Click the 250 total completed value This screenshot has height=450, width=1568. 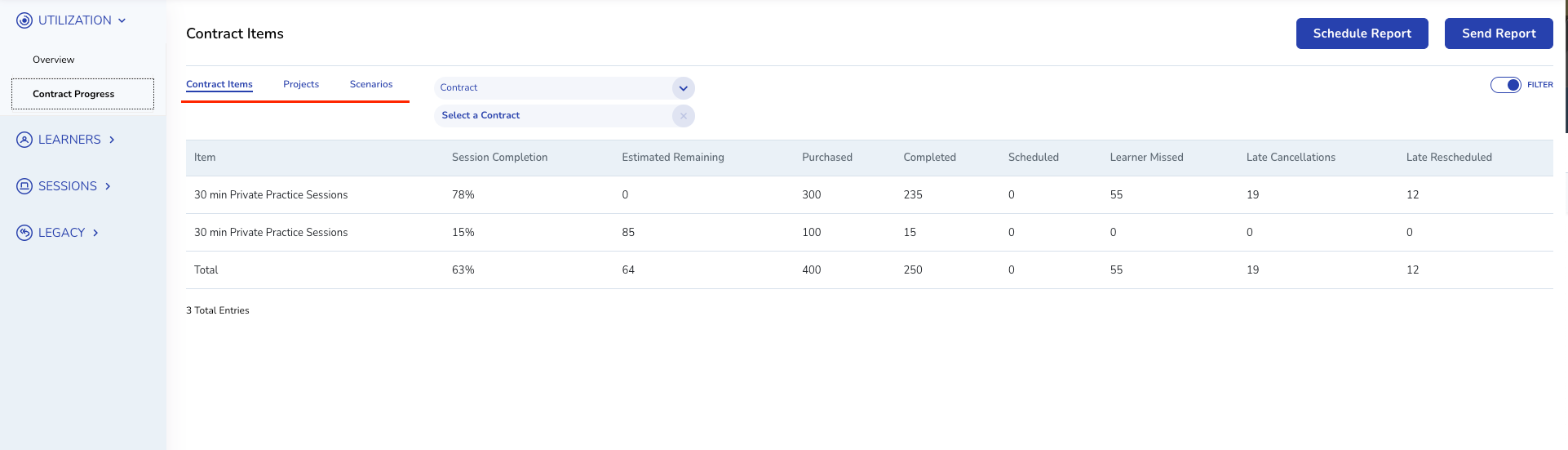tap(913, 270)
